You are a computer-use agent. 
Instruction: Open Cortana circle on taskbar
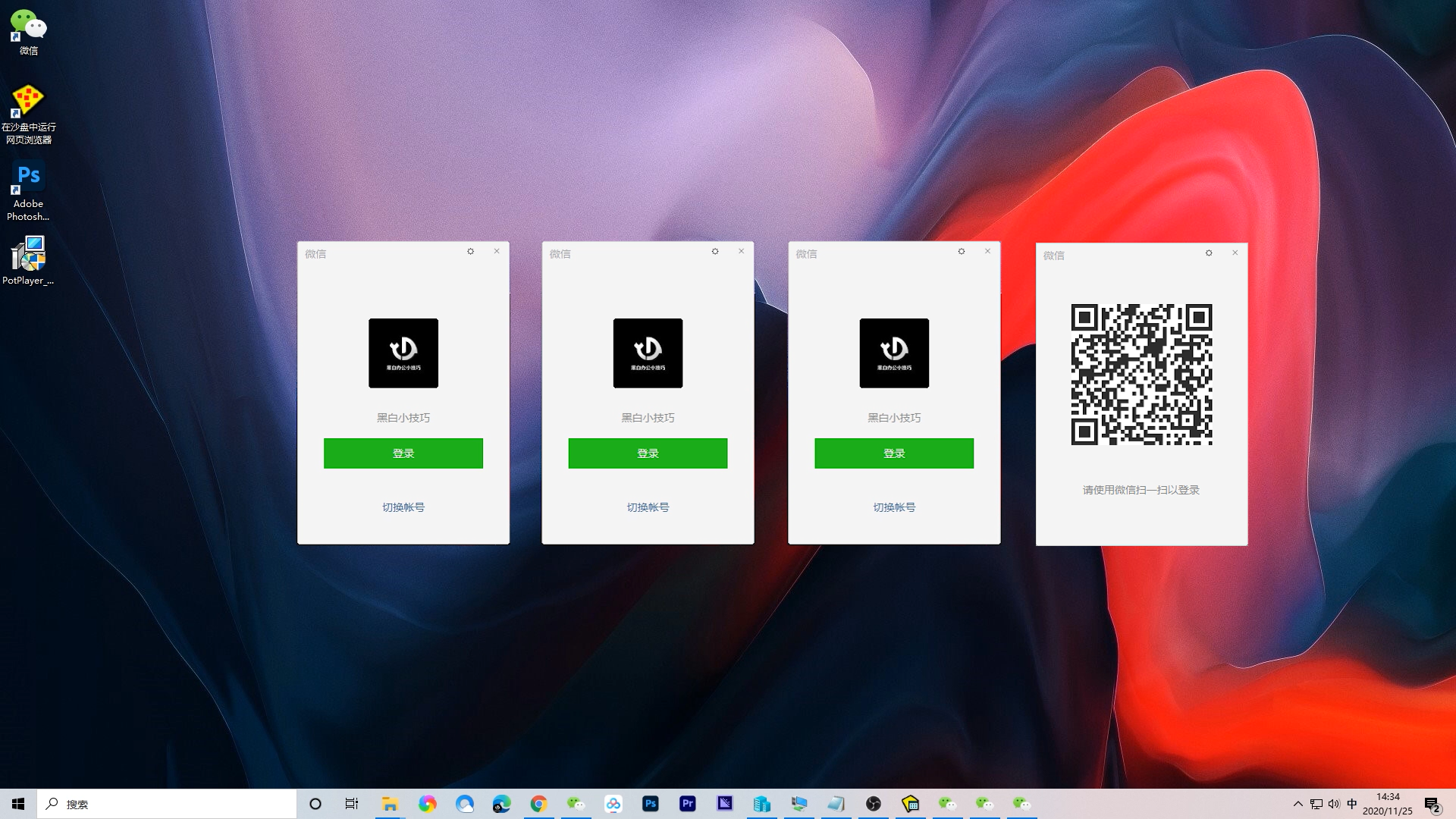315,804
